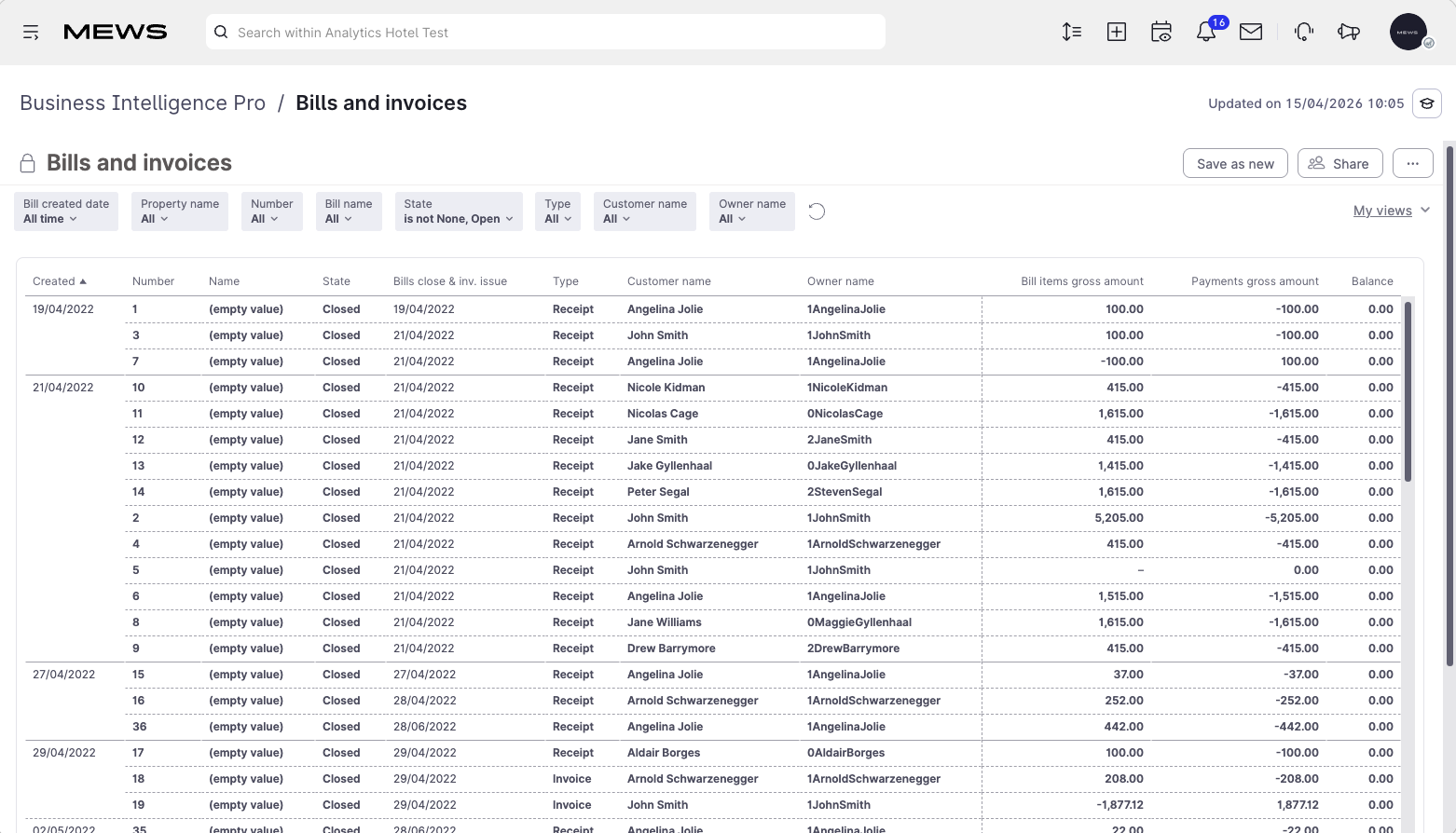This screenshot has height=833, width=1456.
Task: Open the hamburger navigation menu
Action: point(31,33)
